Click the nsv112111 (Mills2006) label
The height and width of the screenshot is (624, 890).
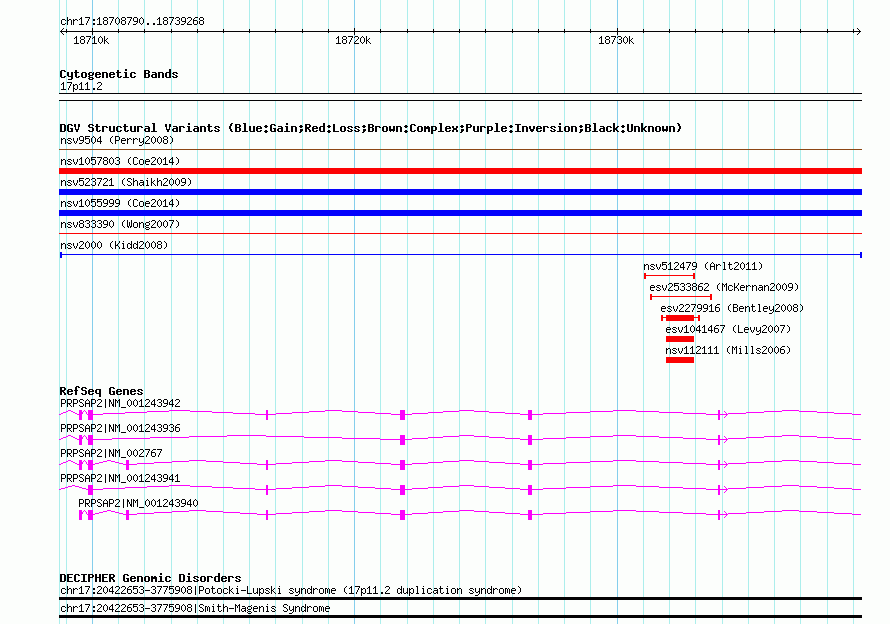(728, 350)
